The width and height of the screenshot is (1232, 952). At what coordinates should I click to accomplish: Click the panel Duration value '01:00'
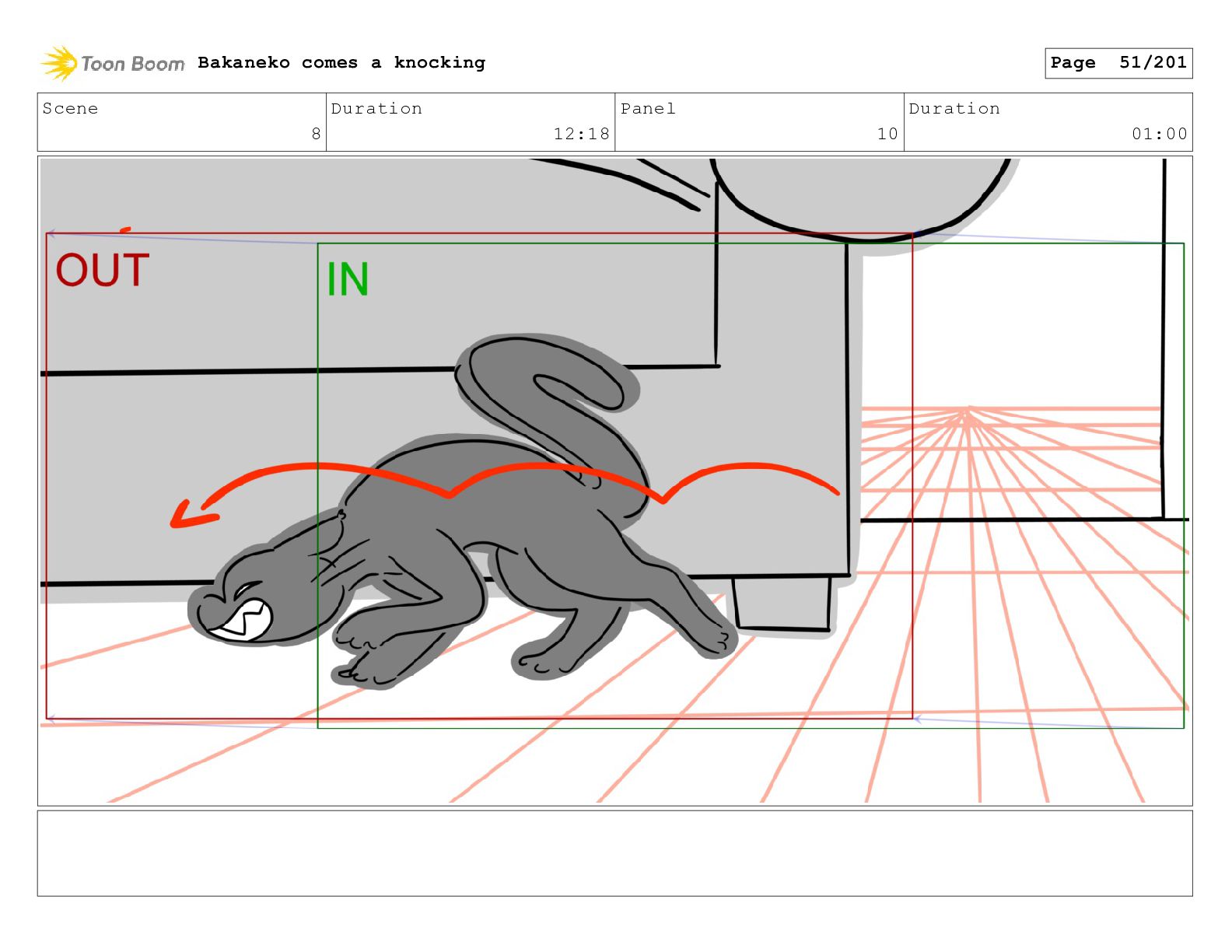click(x=1159, y=134)
